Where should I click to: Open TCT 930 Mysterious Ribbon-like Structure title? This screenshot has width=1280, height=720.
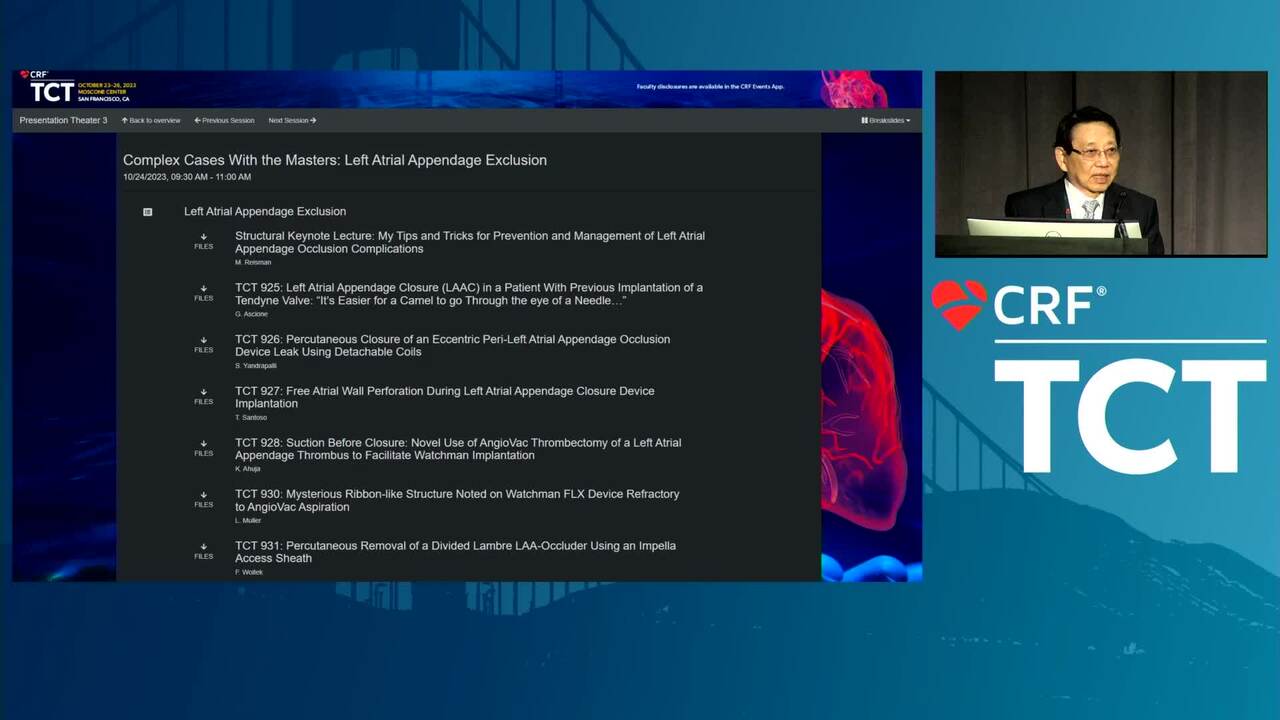click(x=457, y=500)
